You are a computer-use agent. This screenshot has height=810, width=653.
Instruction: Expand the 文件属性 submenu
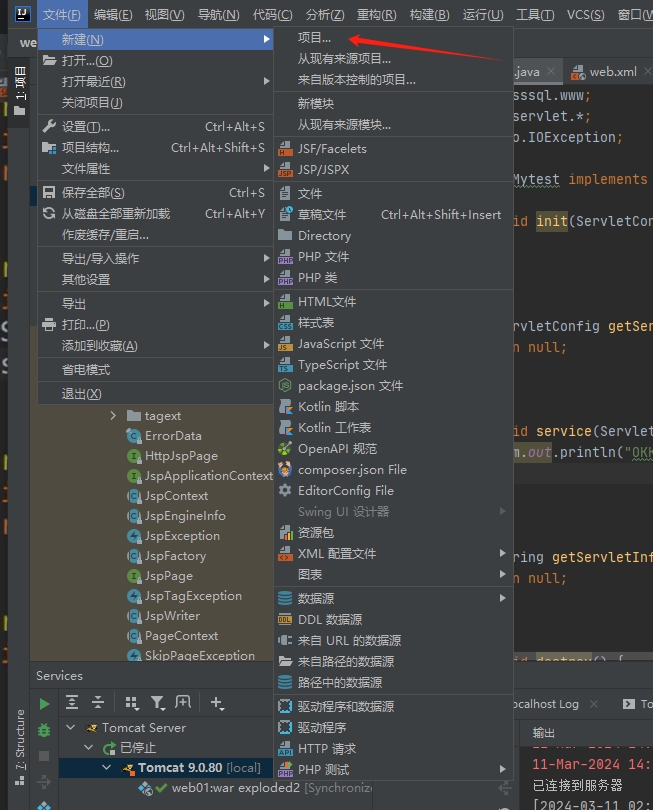coord(156,169)
